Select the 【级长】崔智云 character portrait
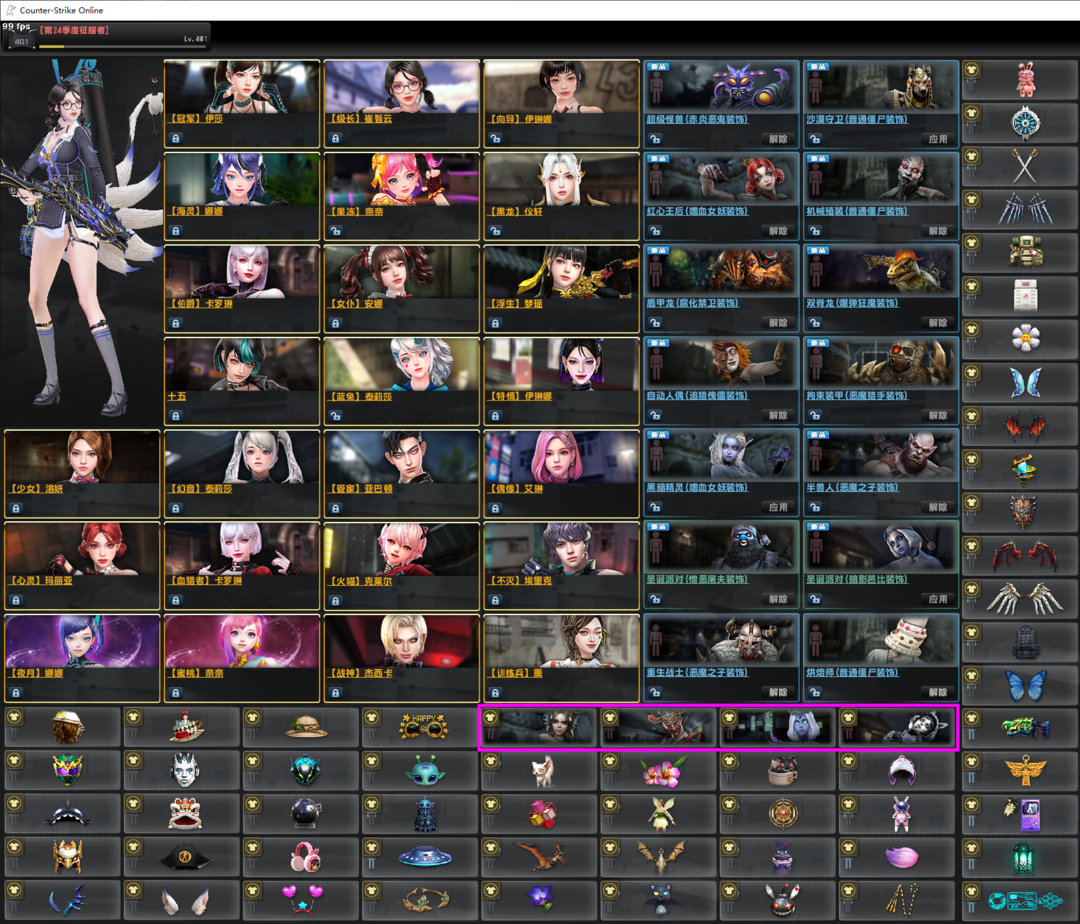Screen dimensions: 1080x924 coord(401,87)
